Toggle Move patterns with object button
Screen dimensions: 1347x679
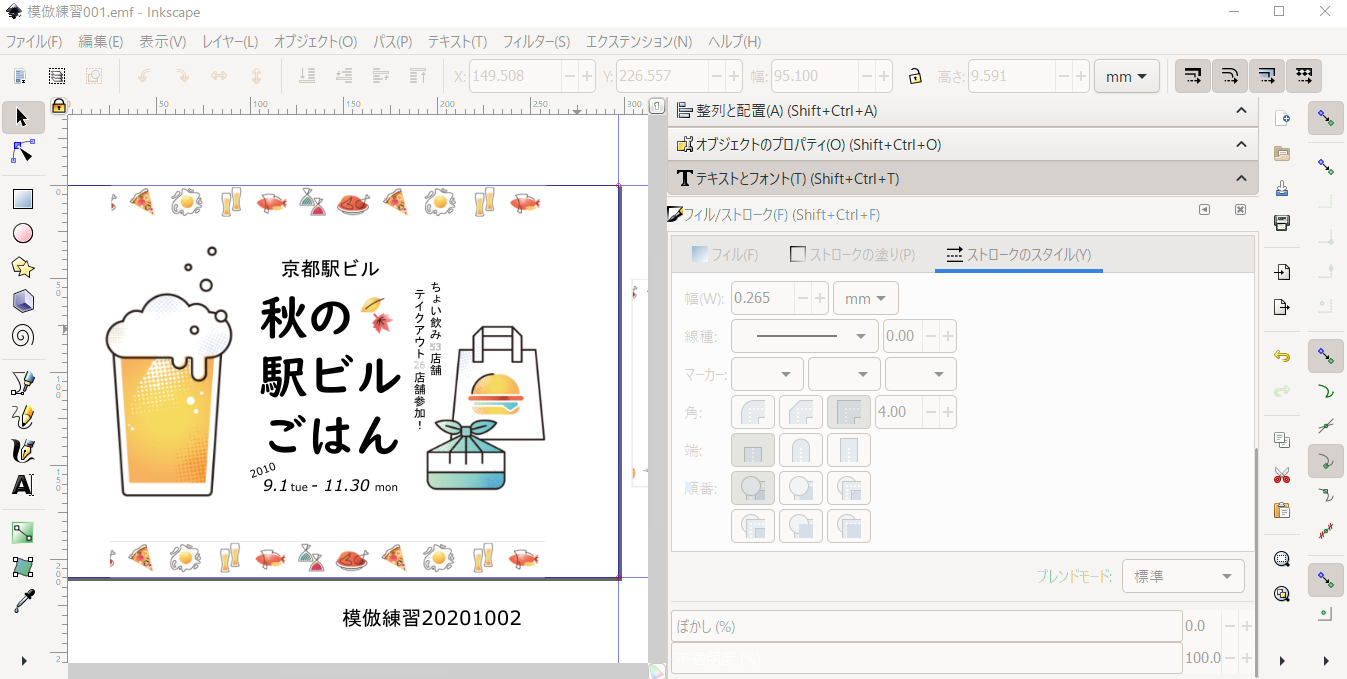pyautogui.click(x=1303, y=76)
